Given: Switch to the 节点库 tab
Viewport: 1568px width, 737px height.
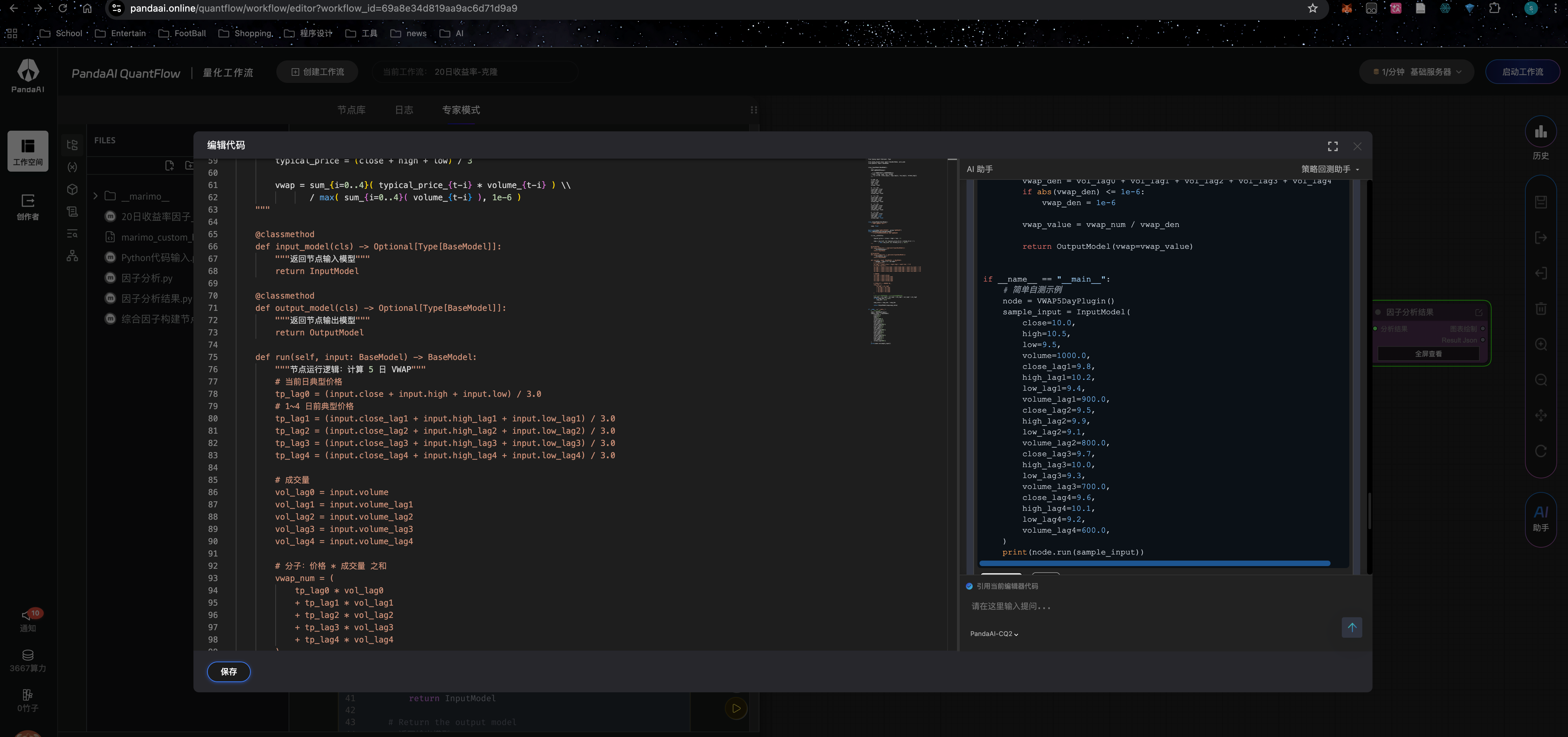Looking at the screenshot, I should [x=351, y=110].
